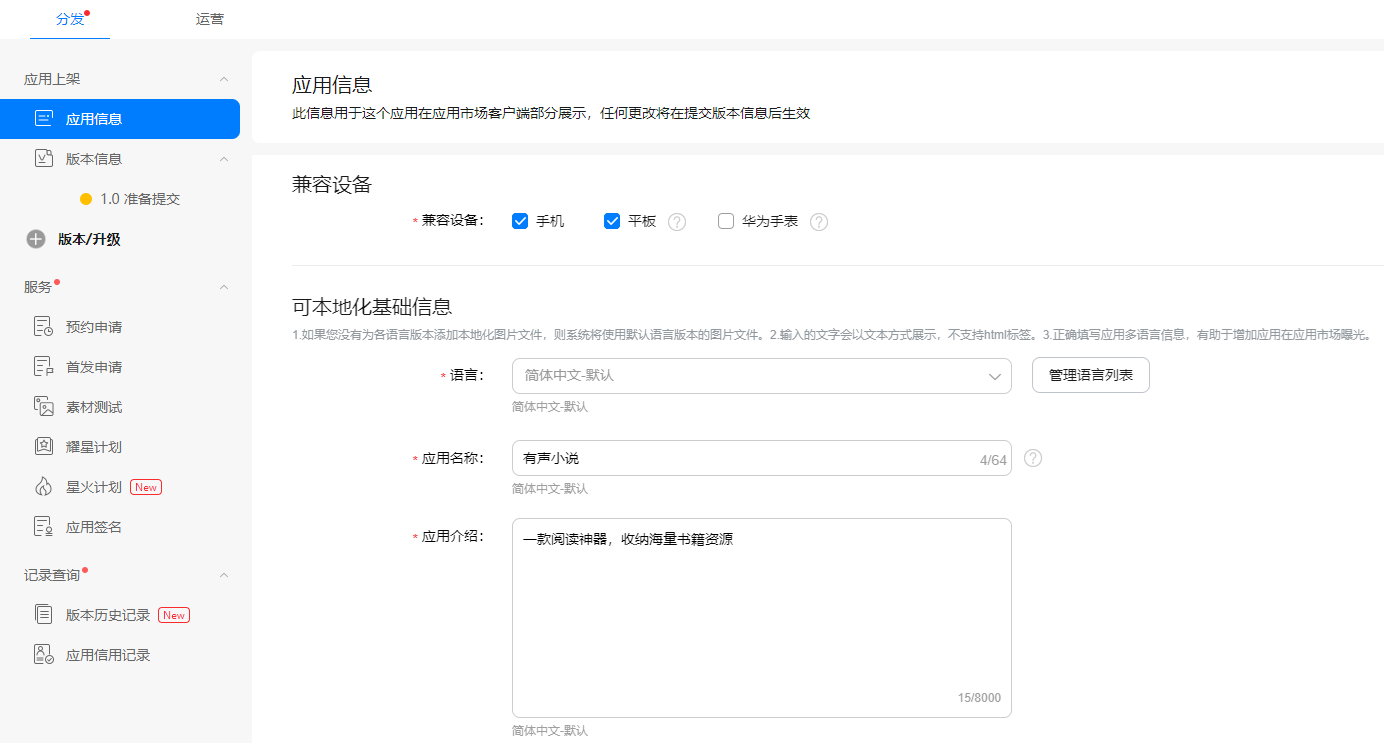Click New badge beside 星火计划
The width and height of the screenshot is (1384, 743).
[x=146, y=487]
